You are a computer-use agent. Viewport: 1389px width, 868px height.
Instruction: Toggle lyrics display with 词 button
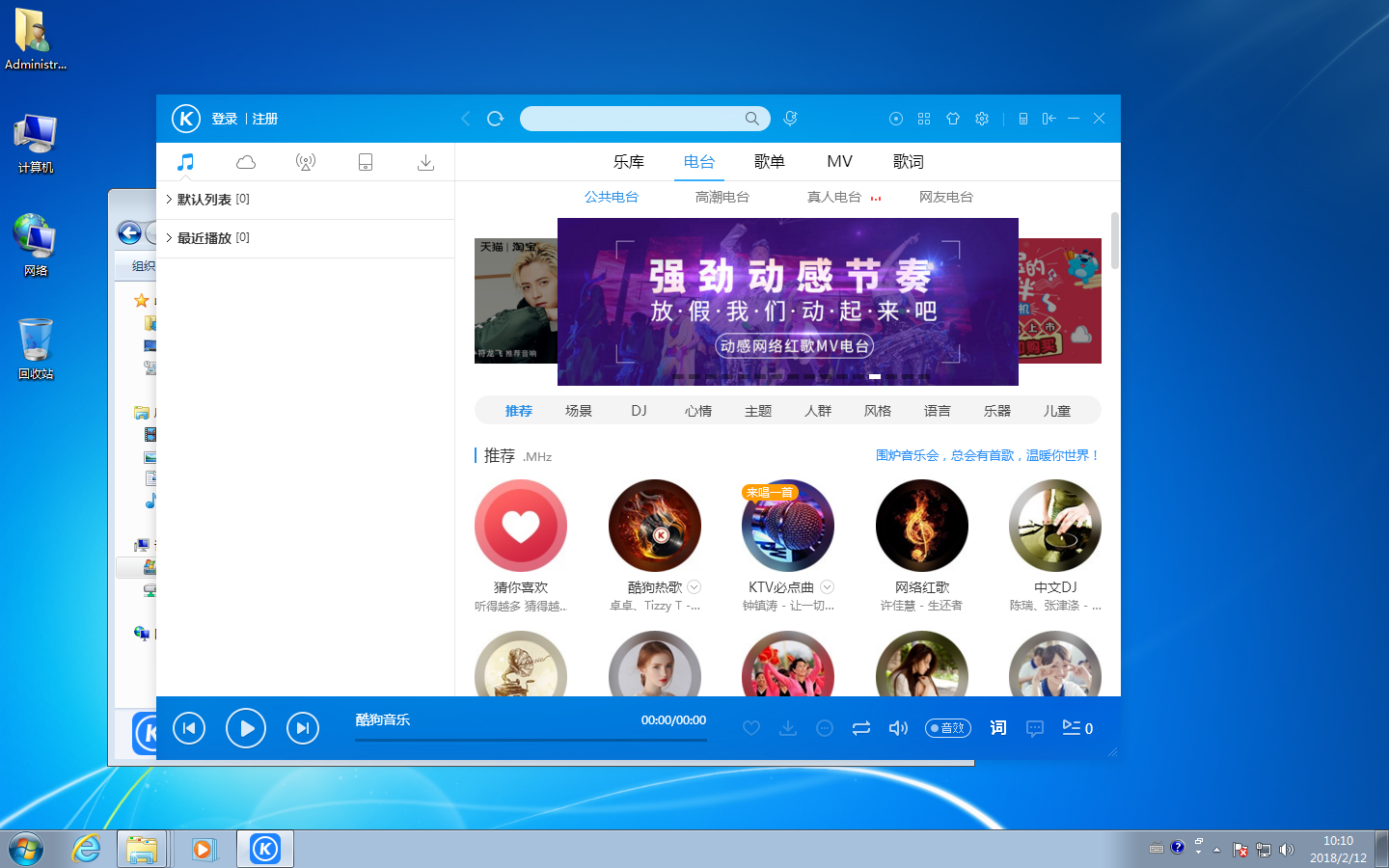(x=998, y=728)
